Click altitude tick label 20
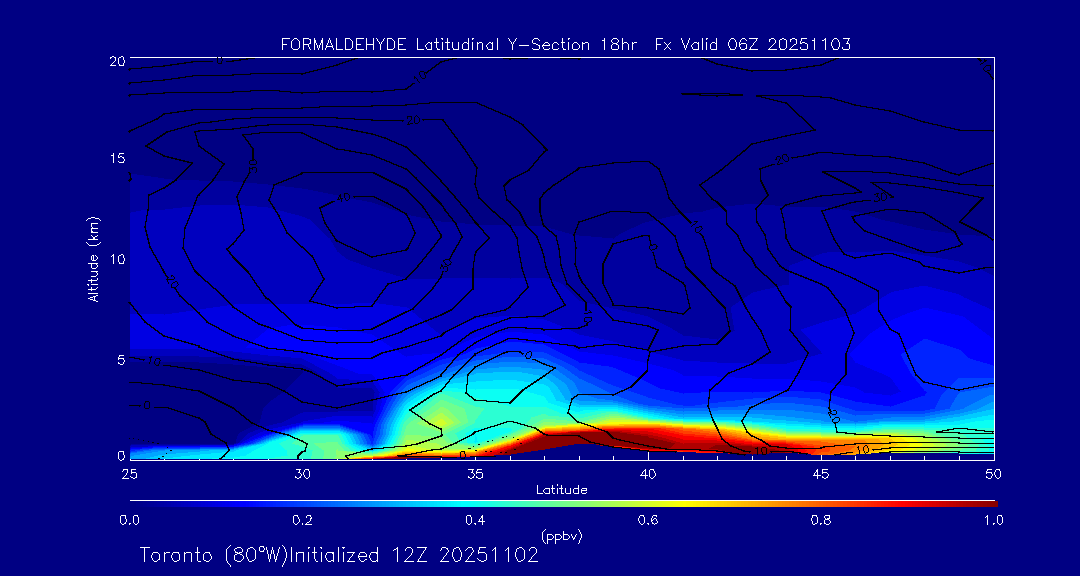Screen dimensions: 1080x576 click(116, 61)
